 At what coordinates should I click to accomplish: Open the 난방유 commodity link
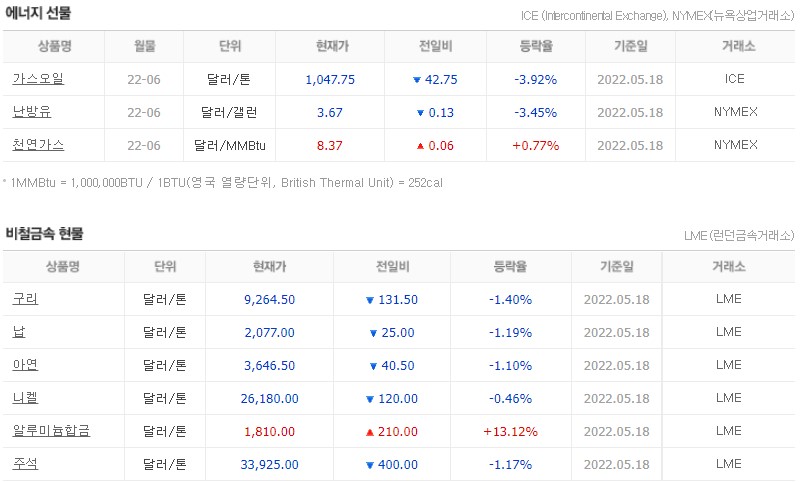click(32, 112)
